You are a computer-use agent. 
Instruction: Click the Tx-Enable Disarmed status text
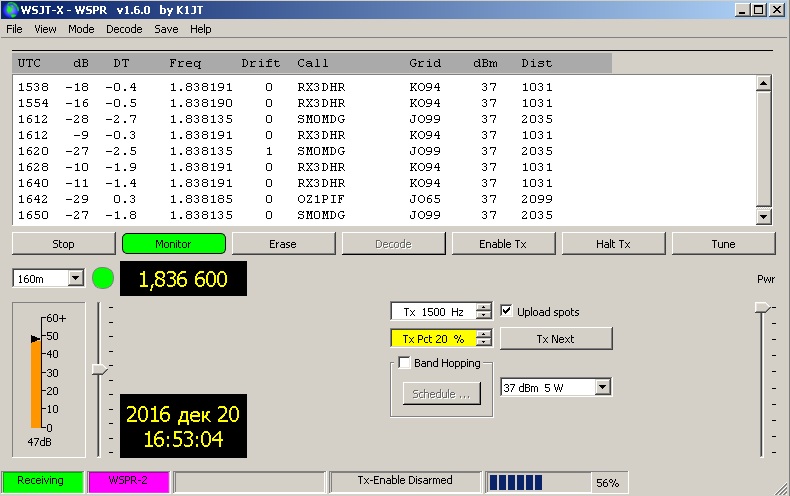pos(405,480)
